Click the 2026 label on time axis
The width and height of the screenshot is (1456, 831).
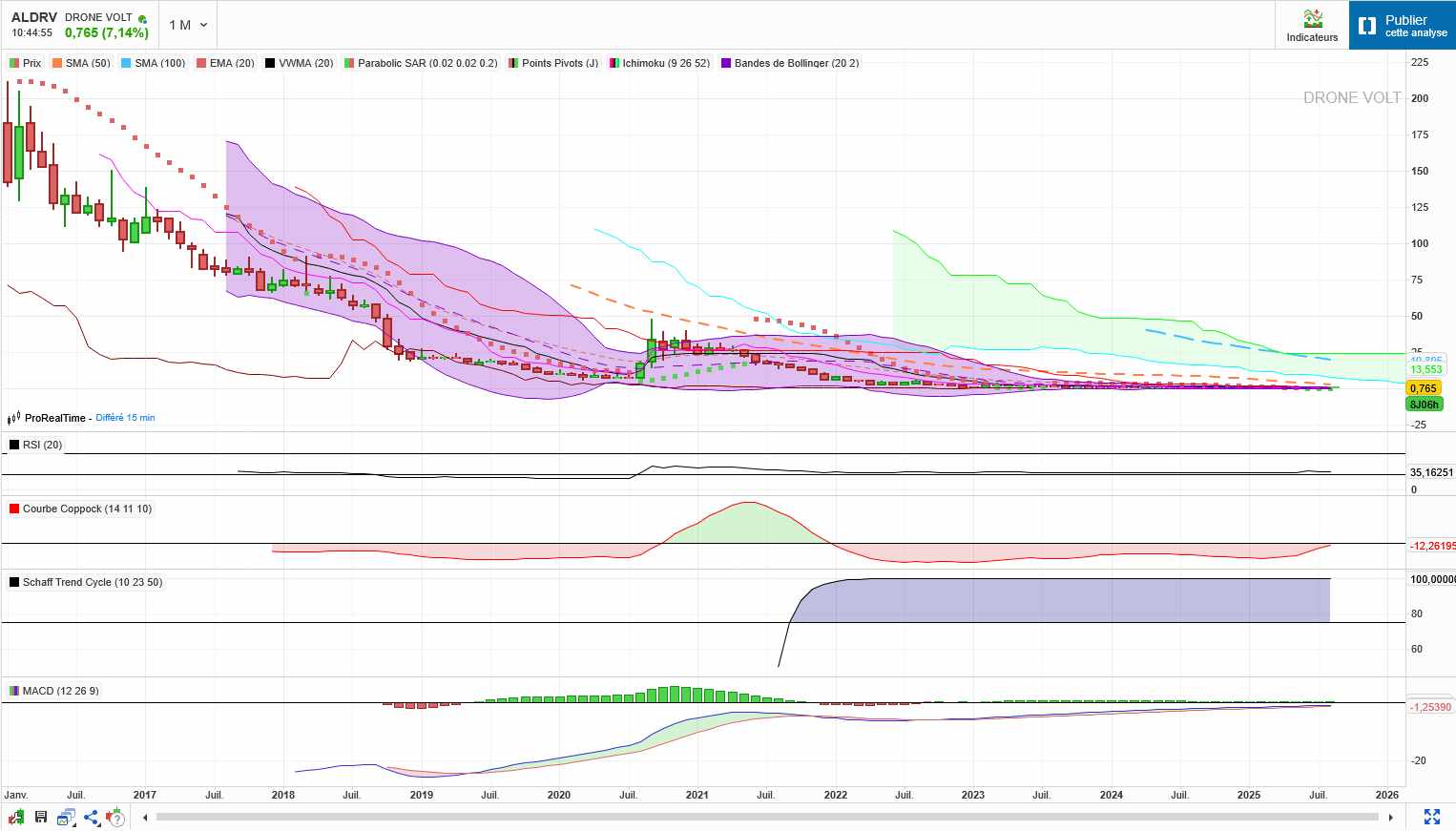click(x=1387, y=795)
